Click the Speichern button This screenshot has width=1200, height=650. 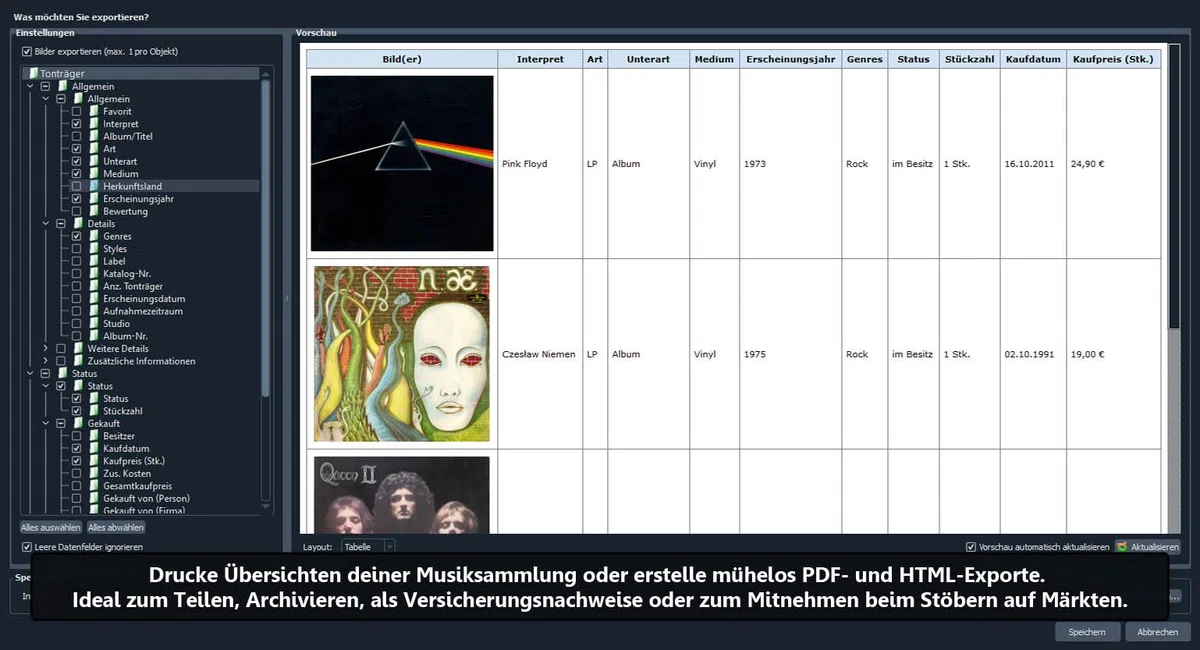1087,632
